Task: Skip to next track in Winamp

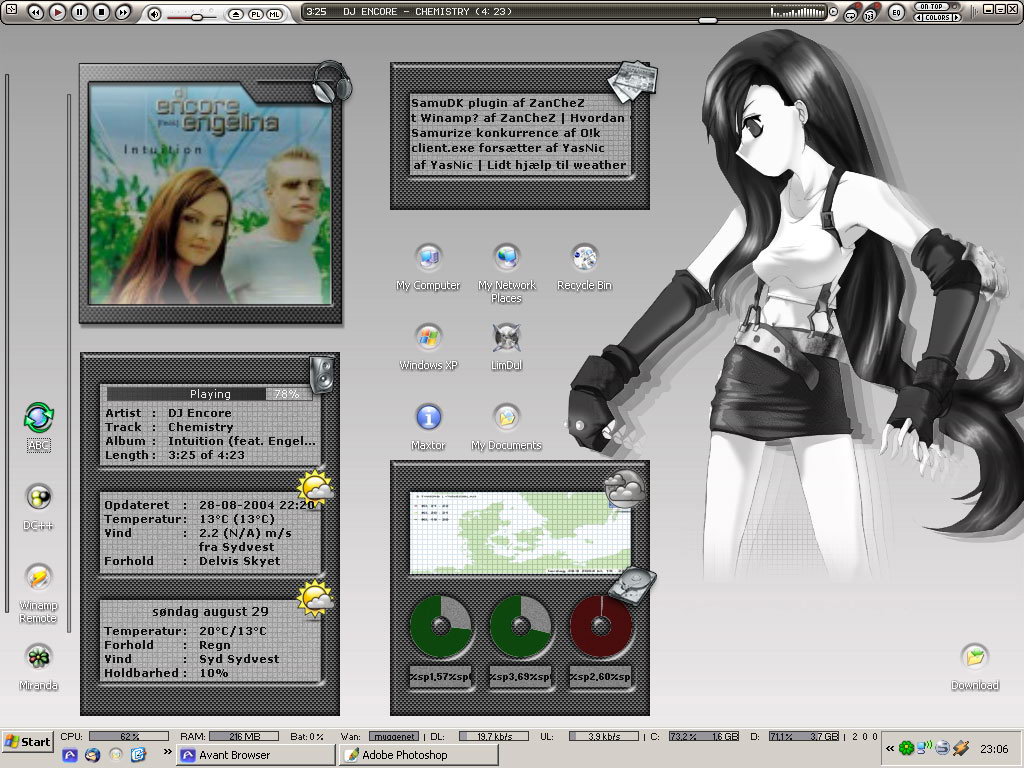Action: click(x=122, y=12)
